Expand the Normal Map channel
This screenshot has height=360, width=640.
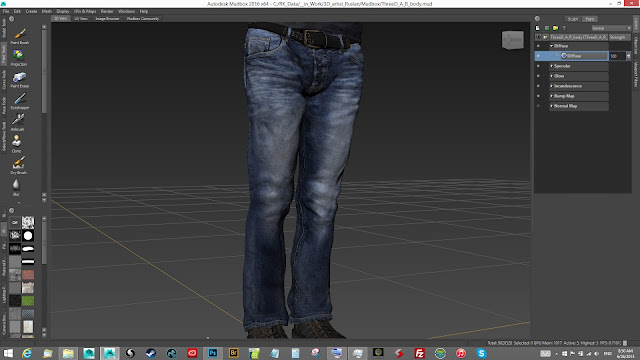pyautogui.click(x=551, y=106)
